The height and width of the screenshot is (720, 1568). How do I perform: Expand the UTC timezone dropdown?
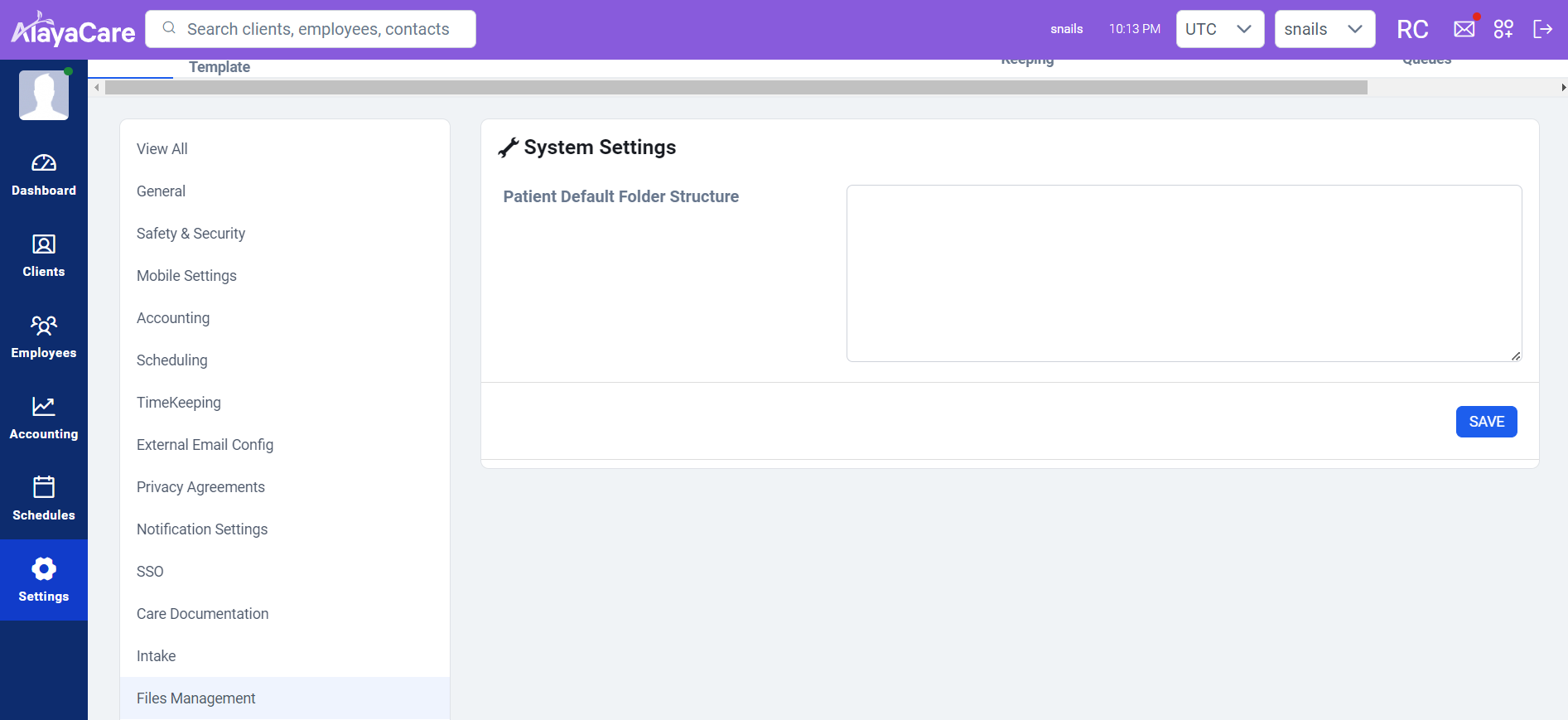(1219, 29)
